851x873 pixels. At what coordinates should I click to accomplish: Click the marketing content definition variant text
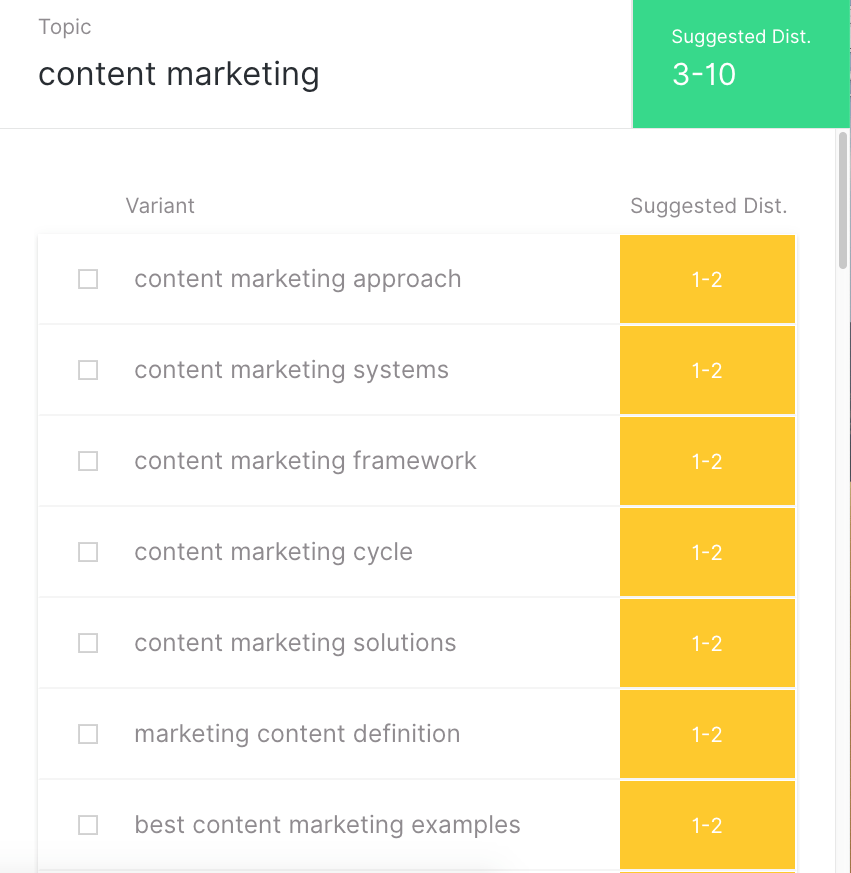point(297,734)
